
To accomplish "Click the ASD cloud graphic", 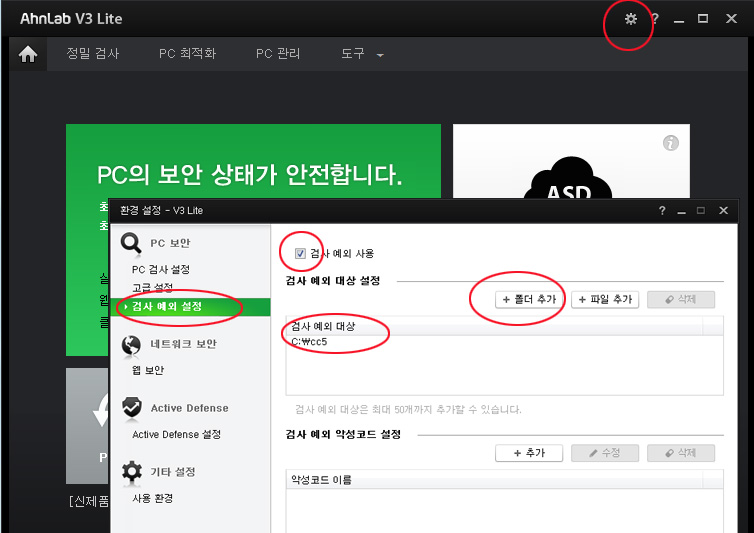I will tap(568, 179).
